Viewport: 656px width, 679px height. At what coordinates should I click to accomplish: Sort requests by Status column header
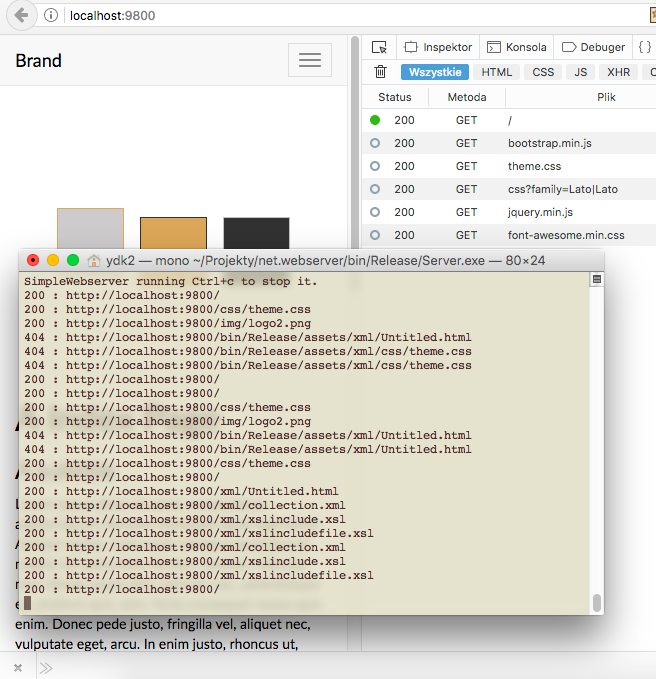pyautogui.click(x=394, y=97)
